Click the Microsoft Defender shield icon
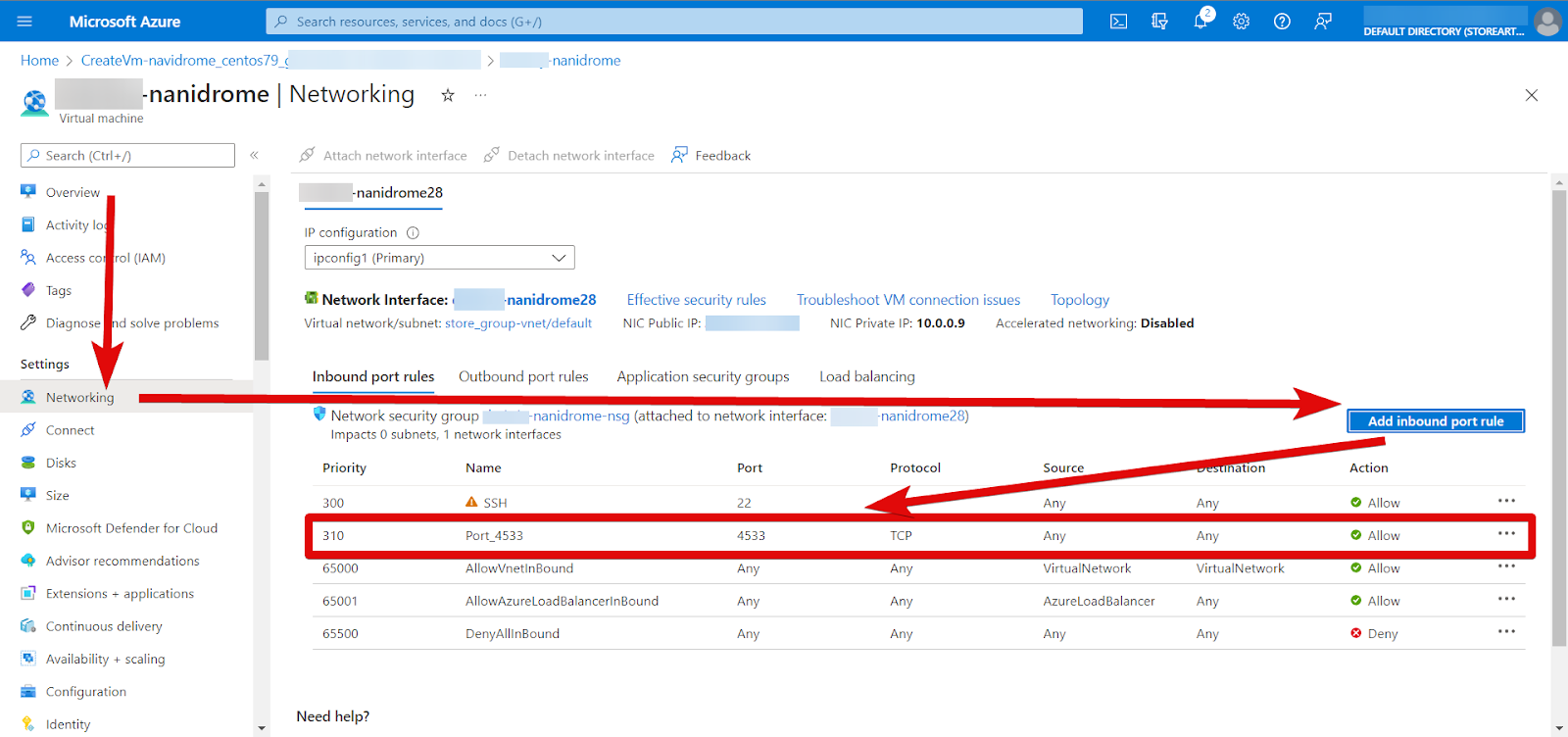The width and height of the screenshot is (1568, 737). [x=28, y=527]
